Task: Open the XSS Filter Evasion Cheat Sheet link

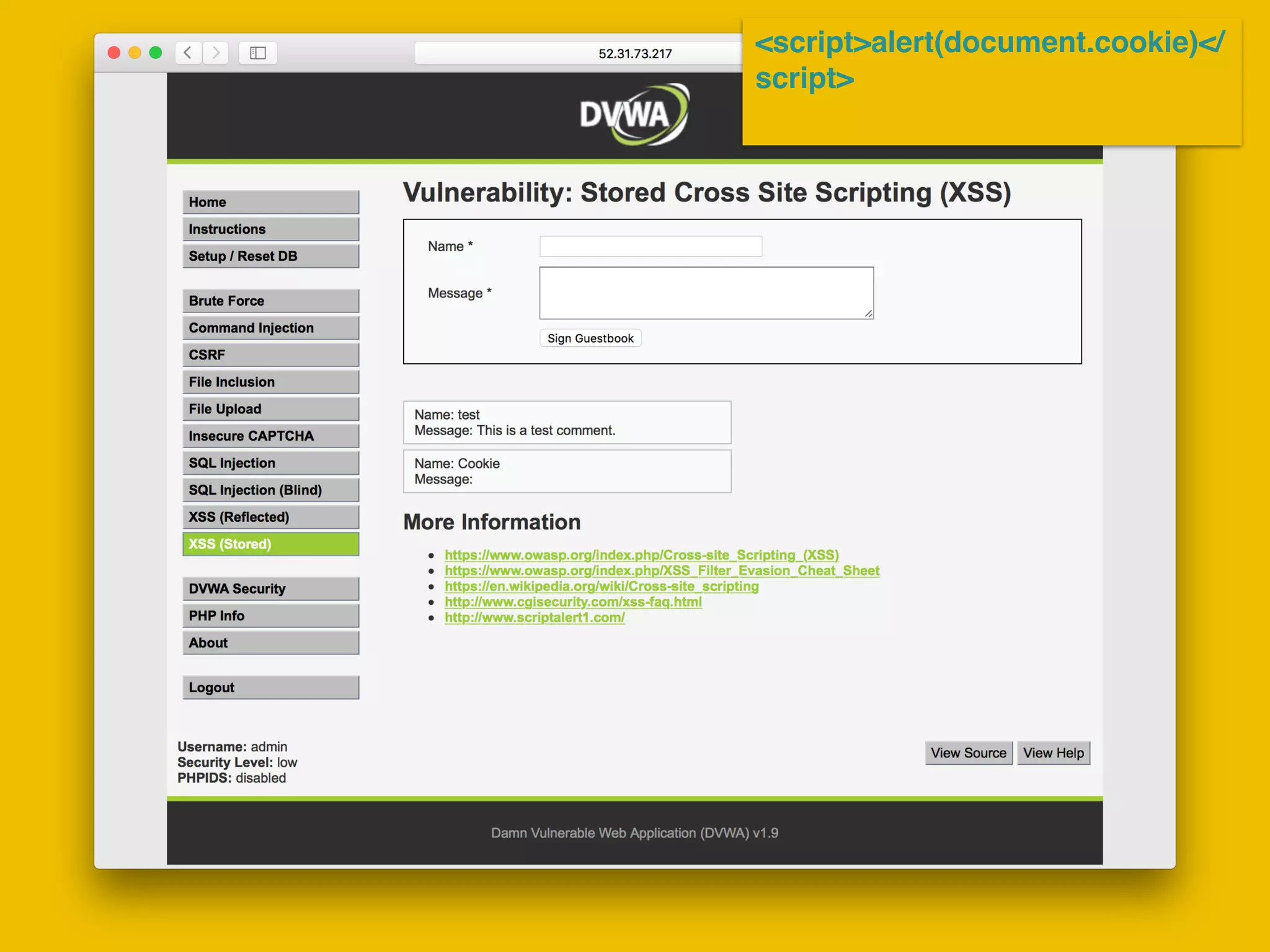Action: [x=662, y=571]
